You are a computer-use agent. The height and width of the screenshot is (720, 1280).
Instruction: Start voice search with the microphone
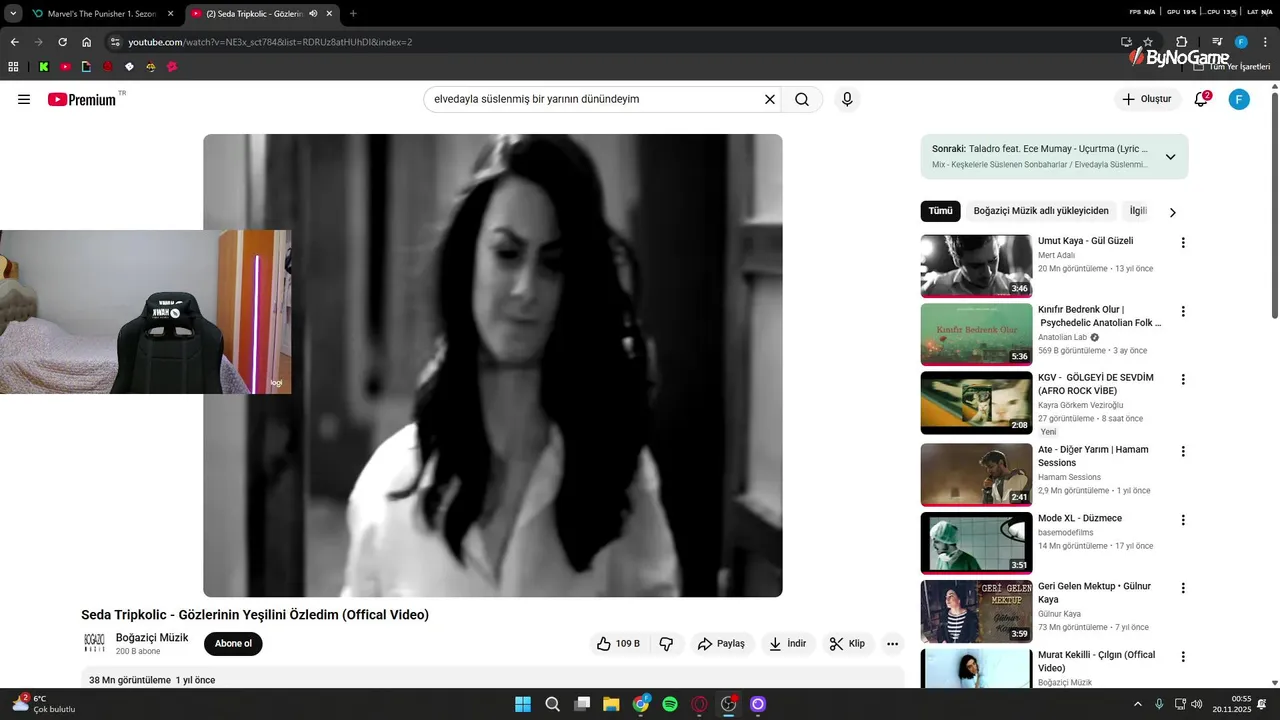coord(847,99)
